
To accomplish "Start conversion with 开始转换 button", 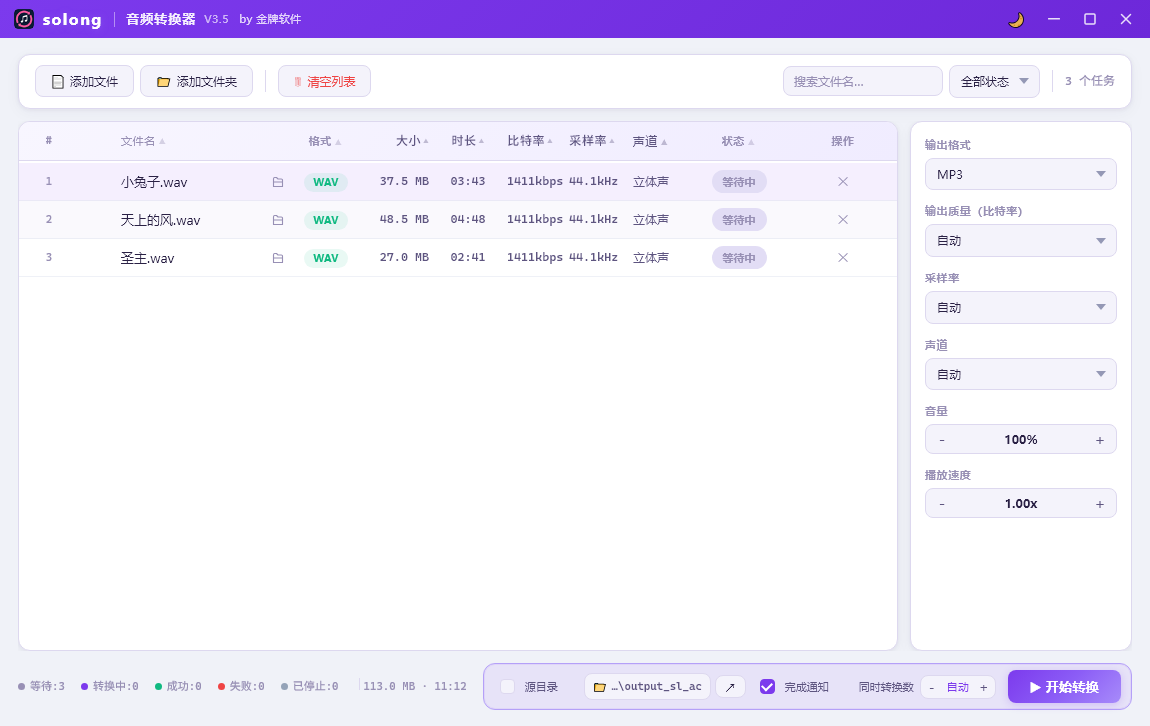I will point(1064,687).
